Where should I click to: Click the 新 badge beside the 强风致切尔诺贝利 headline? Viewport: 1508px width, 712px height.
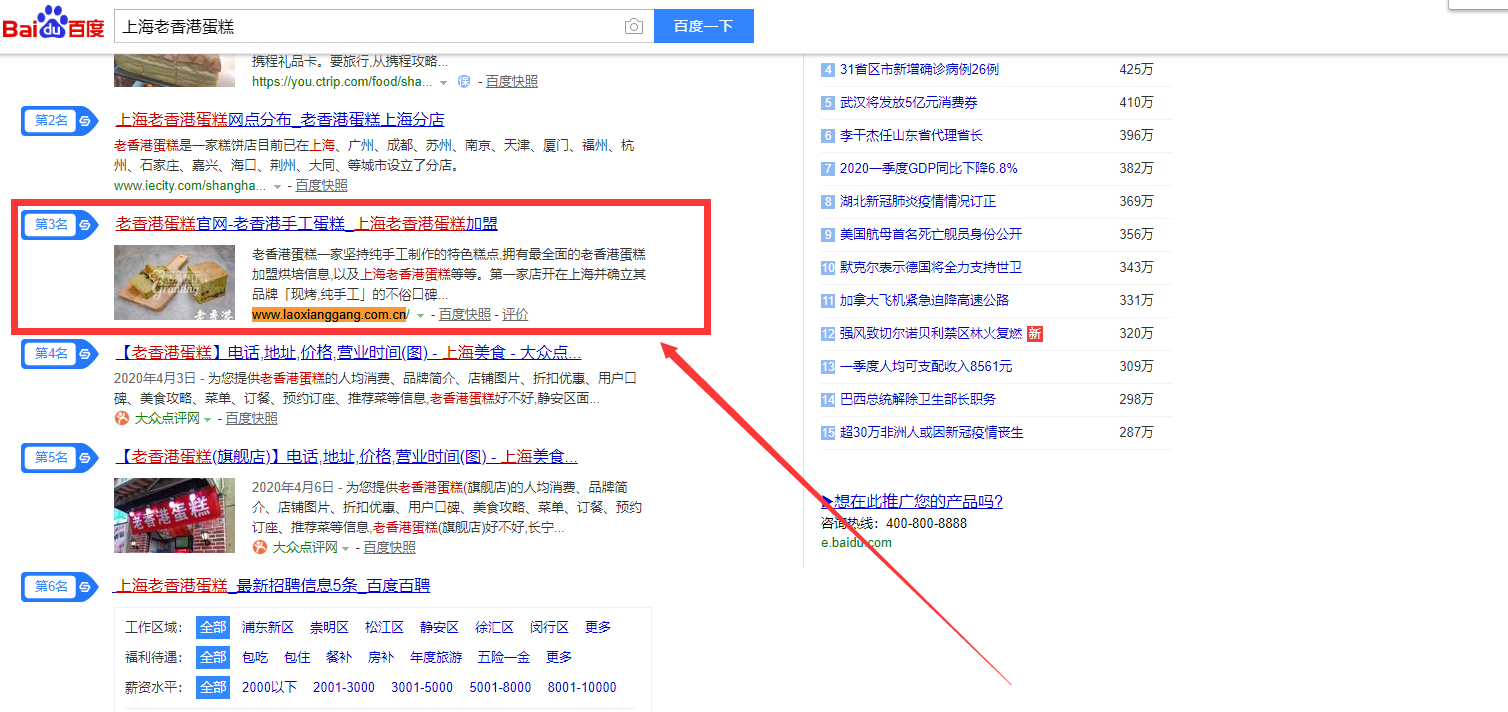point(1035,333)
